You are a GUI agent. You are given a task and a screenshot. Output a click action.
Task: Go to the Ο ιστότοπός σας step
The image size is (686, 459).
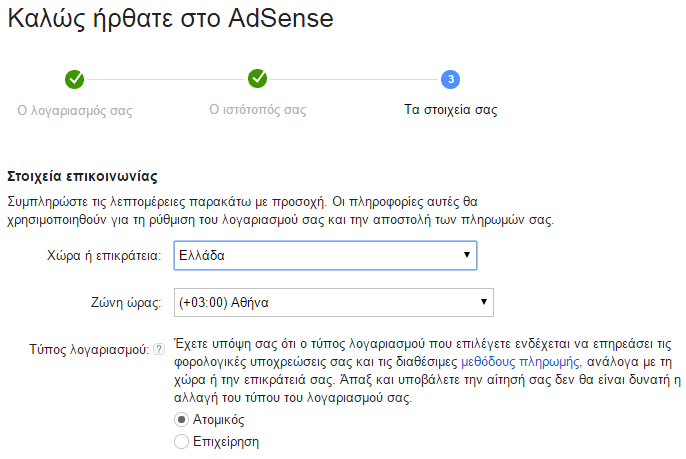tap(257, 109)
